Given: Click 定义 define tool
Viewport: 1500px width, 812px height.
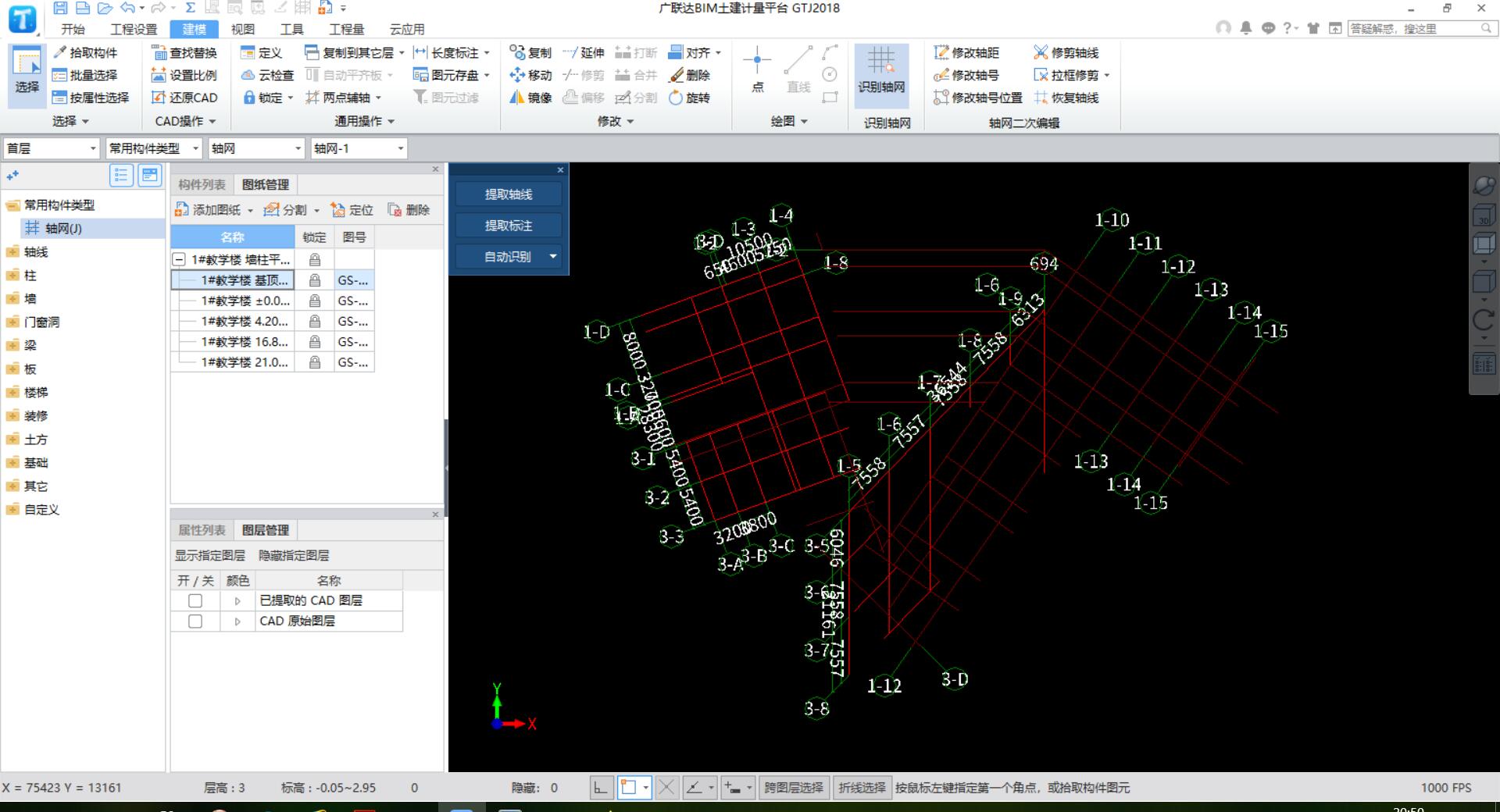Looking at the screenshot, I should [x=262, y=53].
